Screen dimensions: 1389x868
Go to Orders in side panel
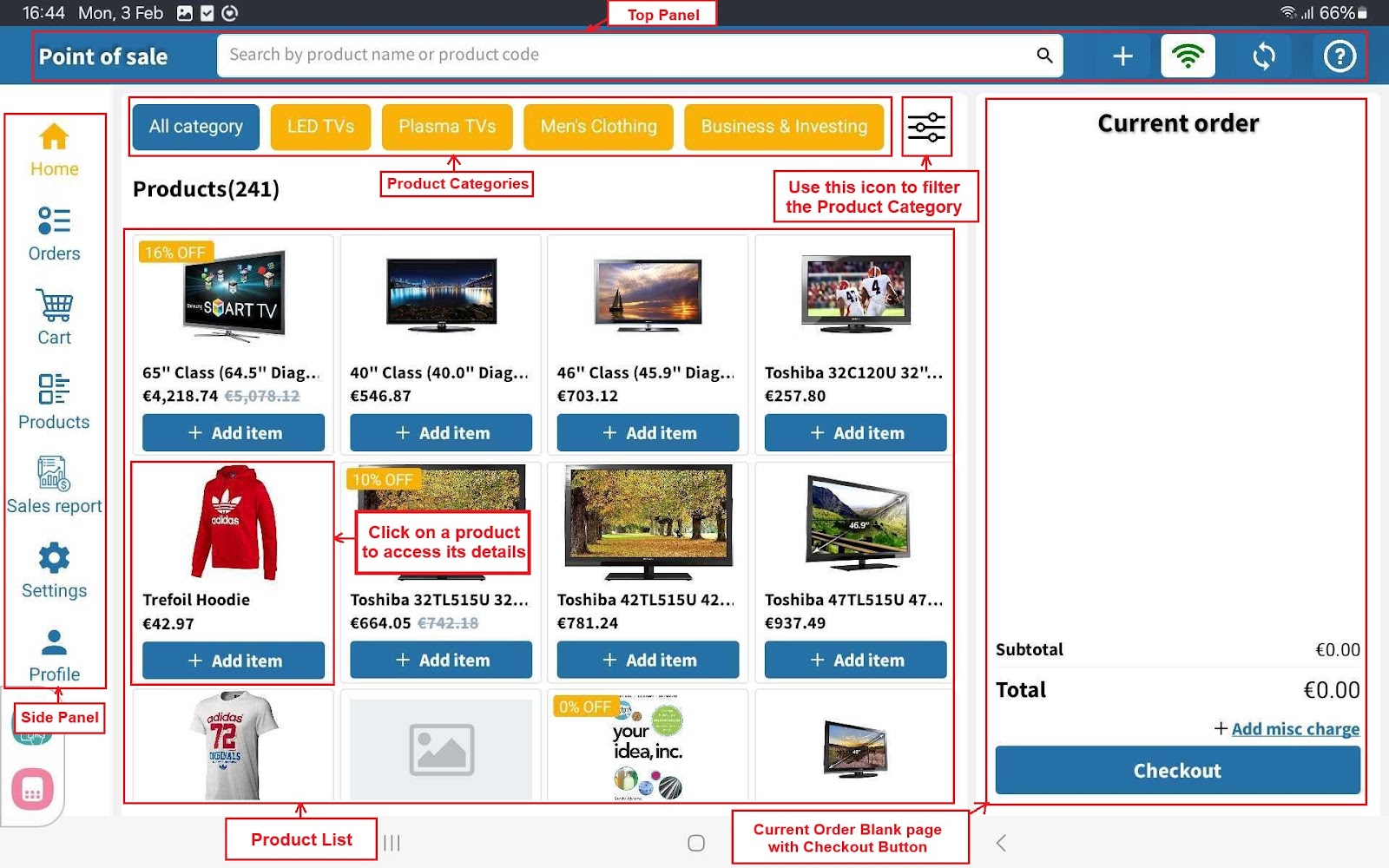pos(54,233)
